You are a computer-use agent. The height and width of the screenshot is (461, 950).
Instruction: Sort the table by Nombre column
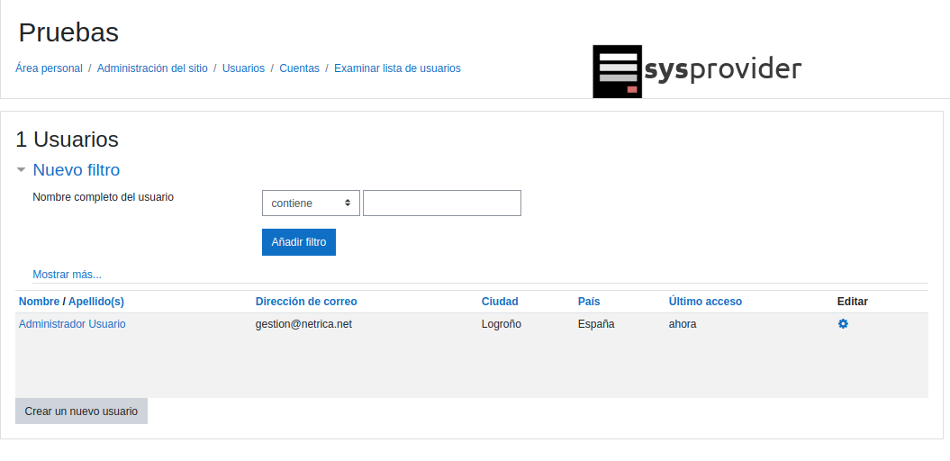39,301
